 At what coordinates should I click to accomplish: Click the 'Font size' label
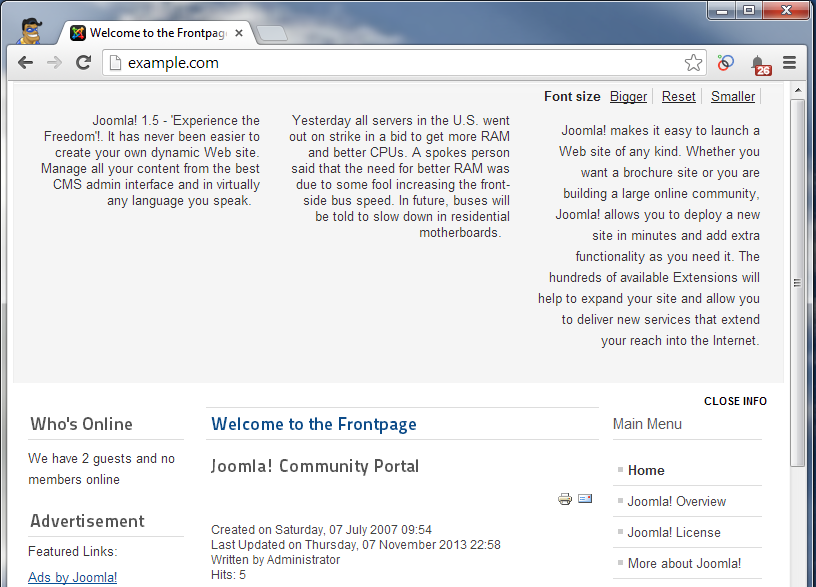pos(572,96)
